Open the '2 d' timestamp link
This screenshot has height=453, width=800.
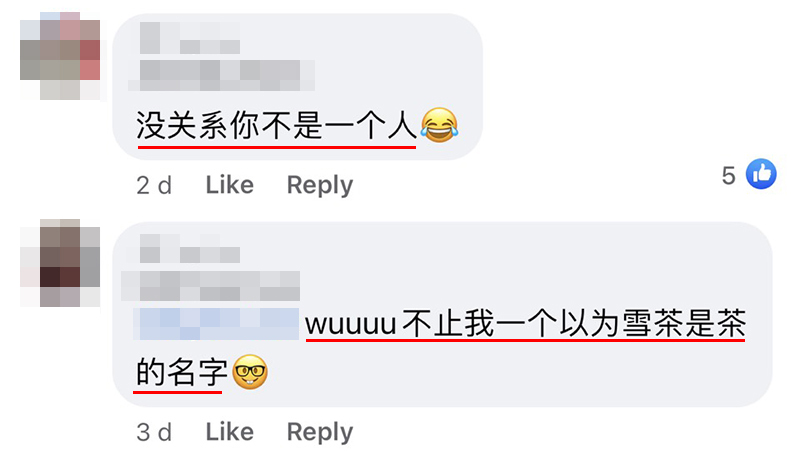154,185
